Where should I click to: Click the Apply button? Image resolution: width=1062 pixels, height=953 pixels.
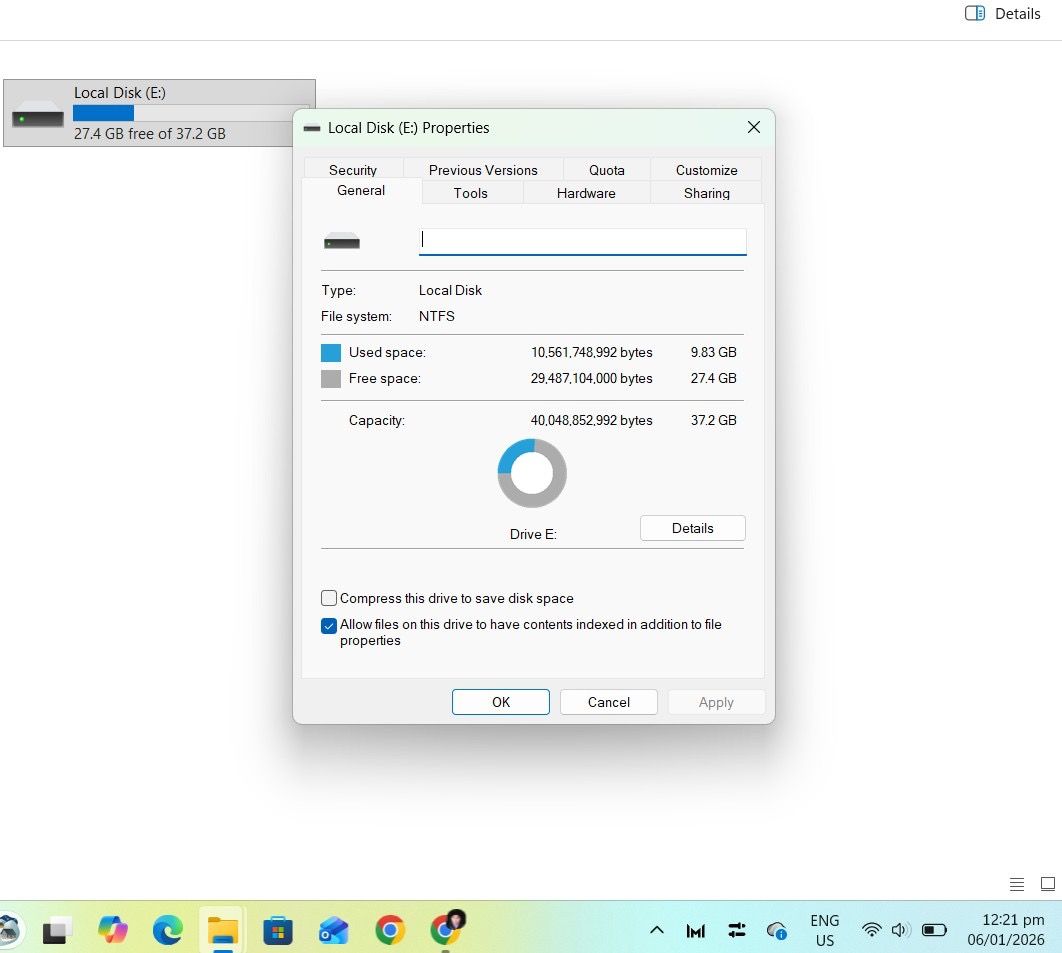click(x=716, y=702)
